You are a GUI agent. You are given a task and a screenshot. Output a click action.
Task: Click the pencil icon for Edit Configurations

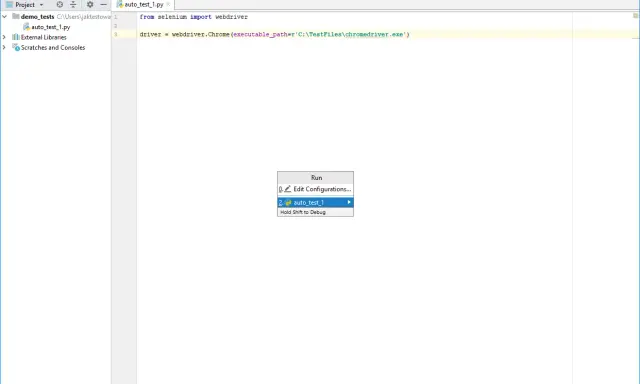click(x=288, y=189)
